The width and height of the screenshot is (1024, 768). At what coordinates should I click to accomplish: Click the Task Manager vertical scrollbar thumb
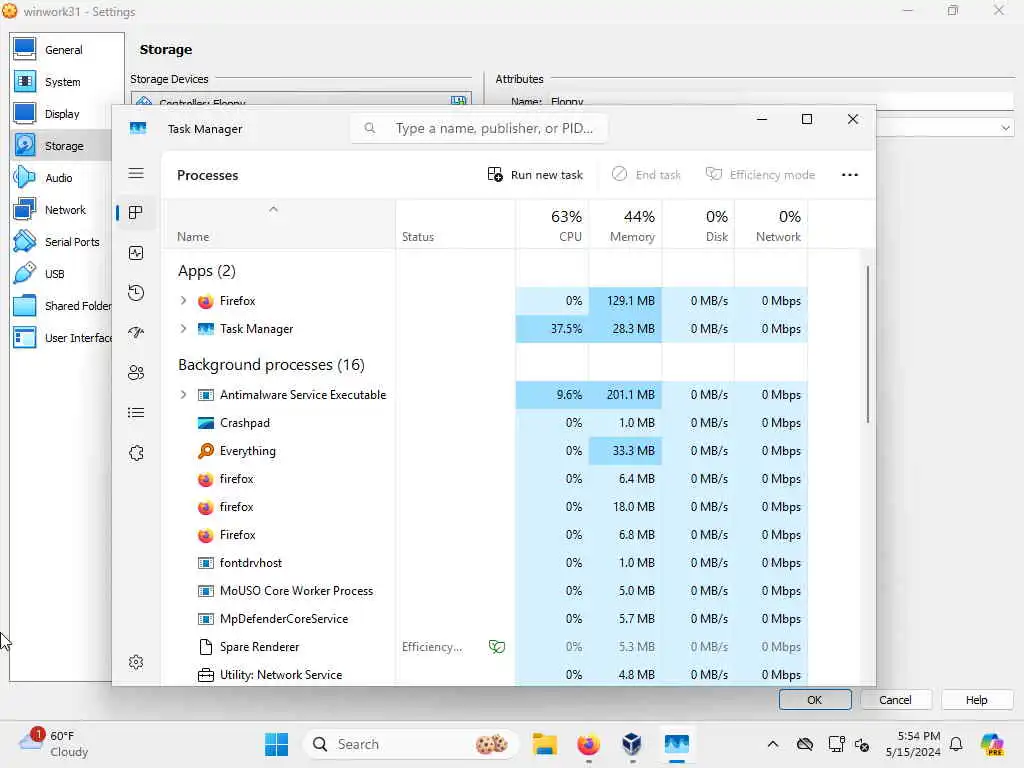868,344
